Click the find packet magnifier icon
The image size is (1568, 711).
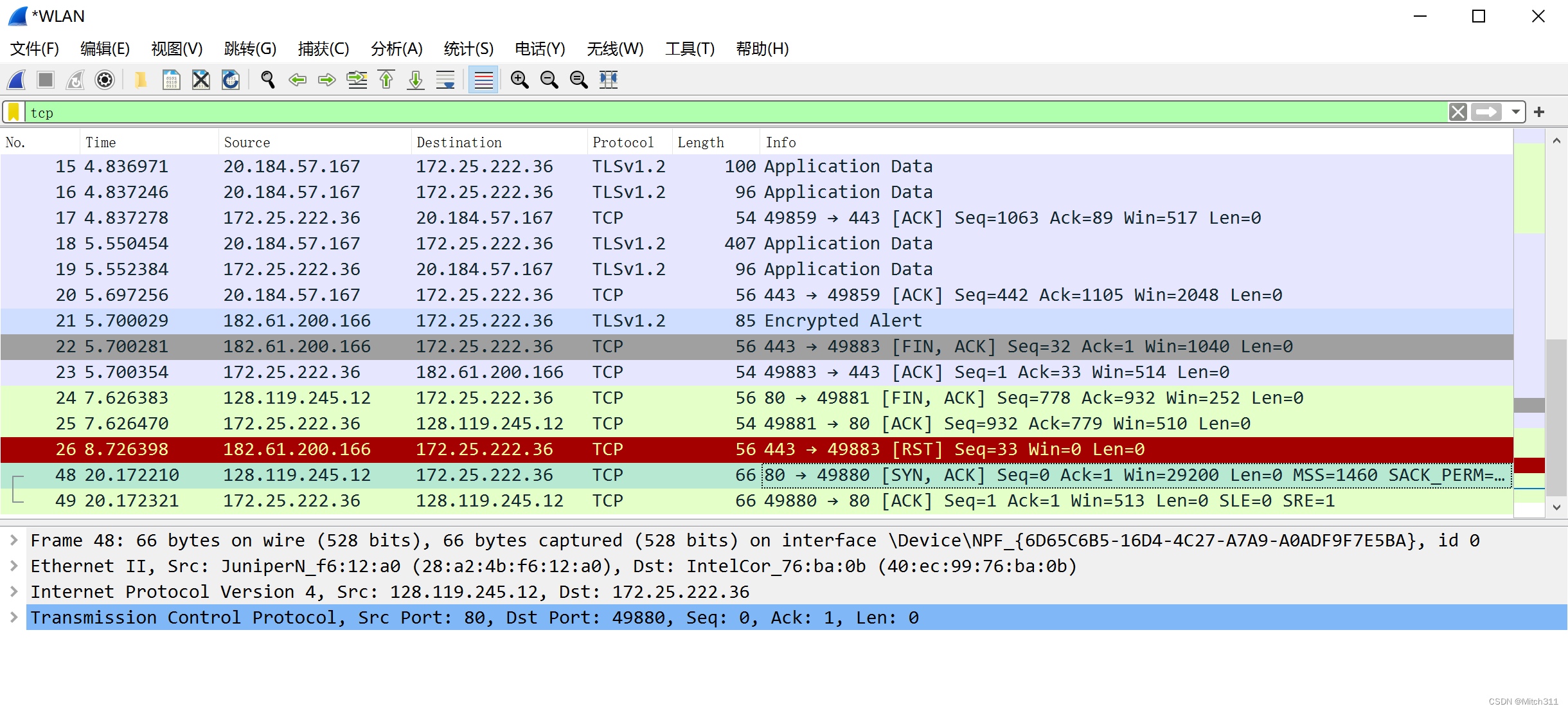(x=268, y=80)
